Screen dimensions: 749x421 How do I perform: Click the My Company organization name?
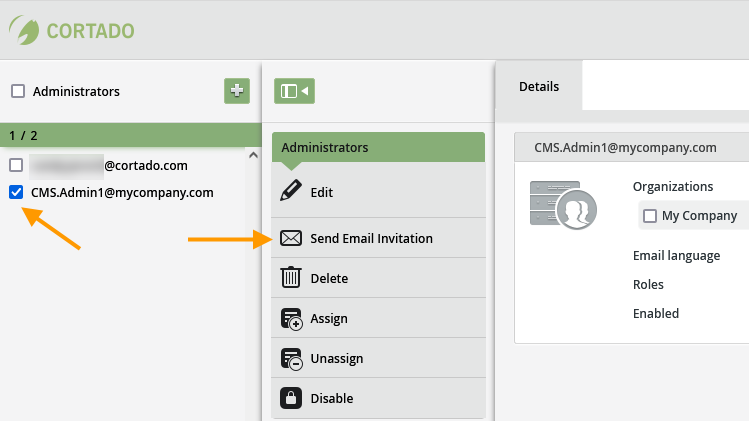699,216
